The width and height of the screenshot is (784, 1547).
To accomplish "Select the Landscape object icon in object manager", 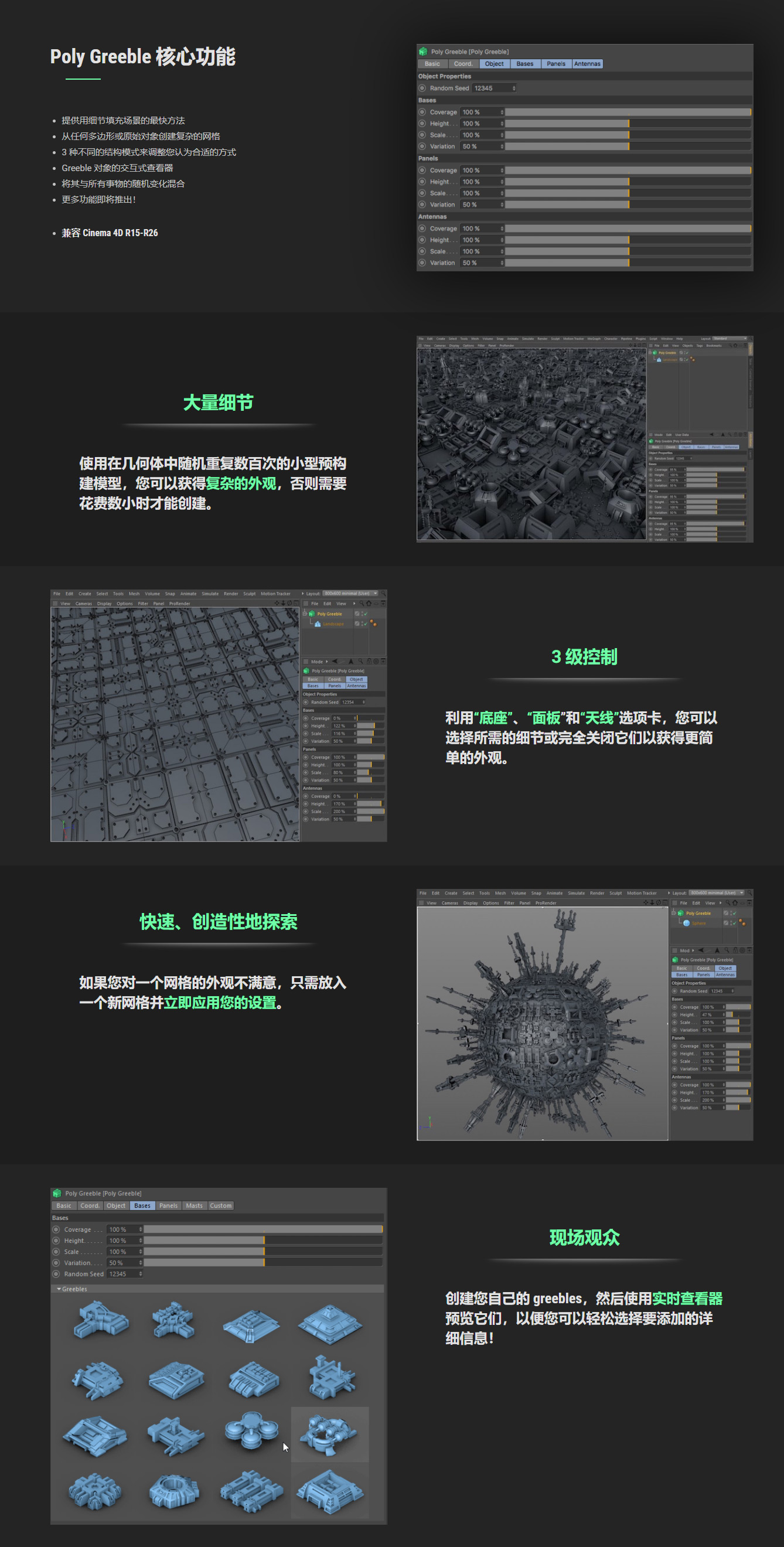I will 318,624.
